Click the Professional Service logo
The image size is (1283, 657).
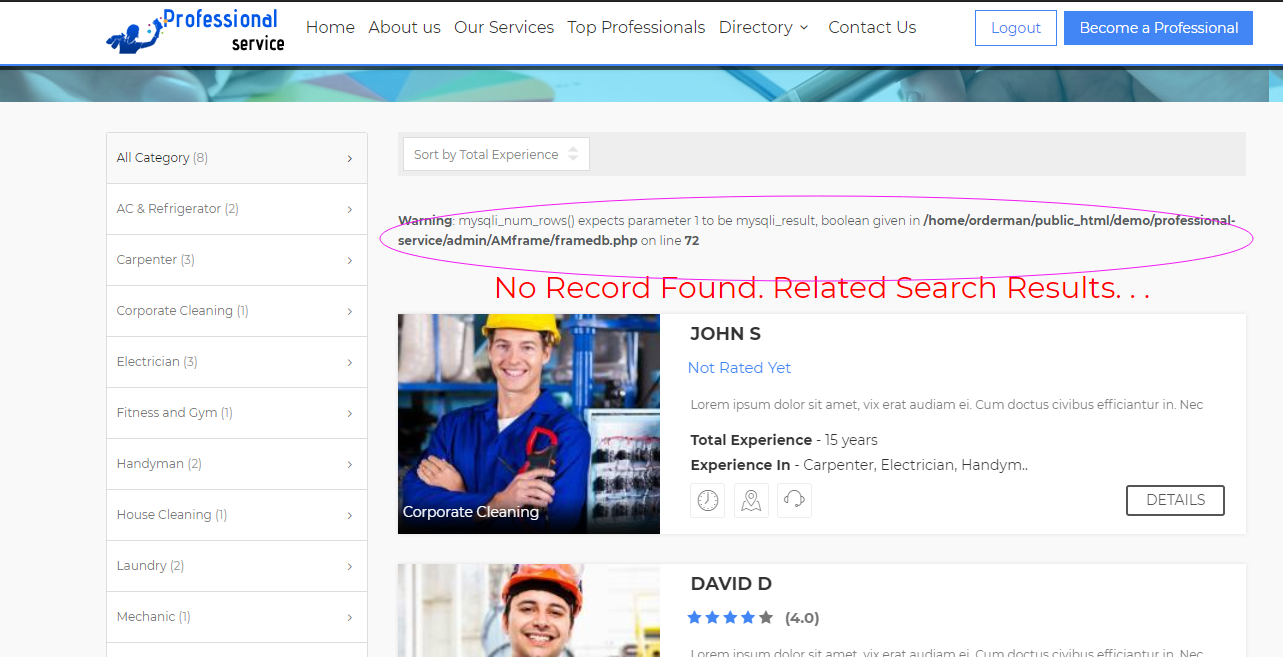click(x=195, y=31)
